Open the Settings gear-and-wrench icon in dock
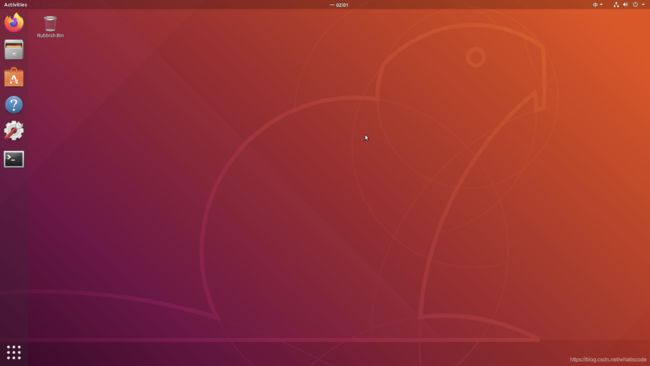 point(14,131)
